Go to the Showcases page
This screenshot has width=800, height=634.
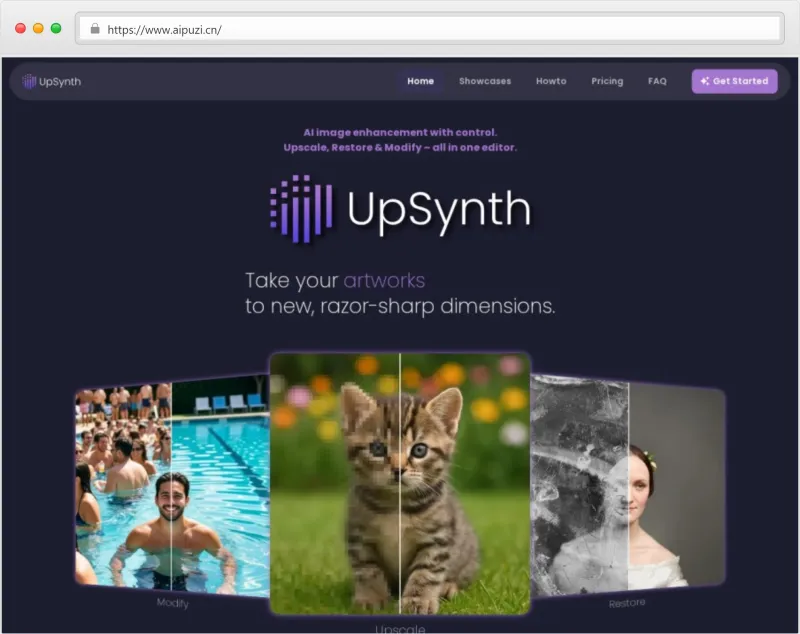point(485,81)
